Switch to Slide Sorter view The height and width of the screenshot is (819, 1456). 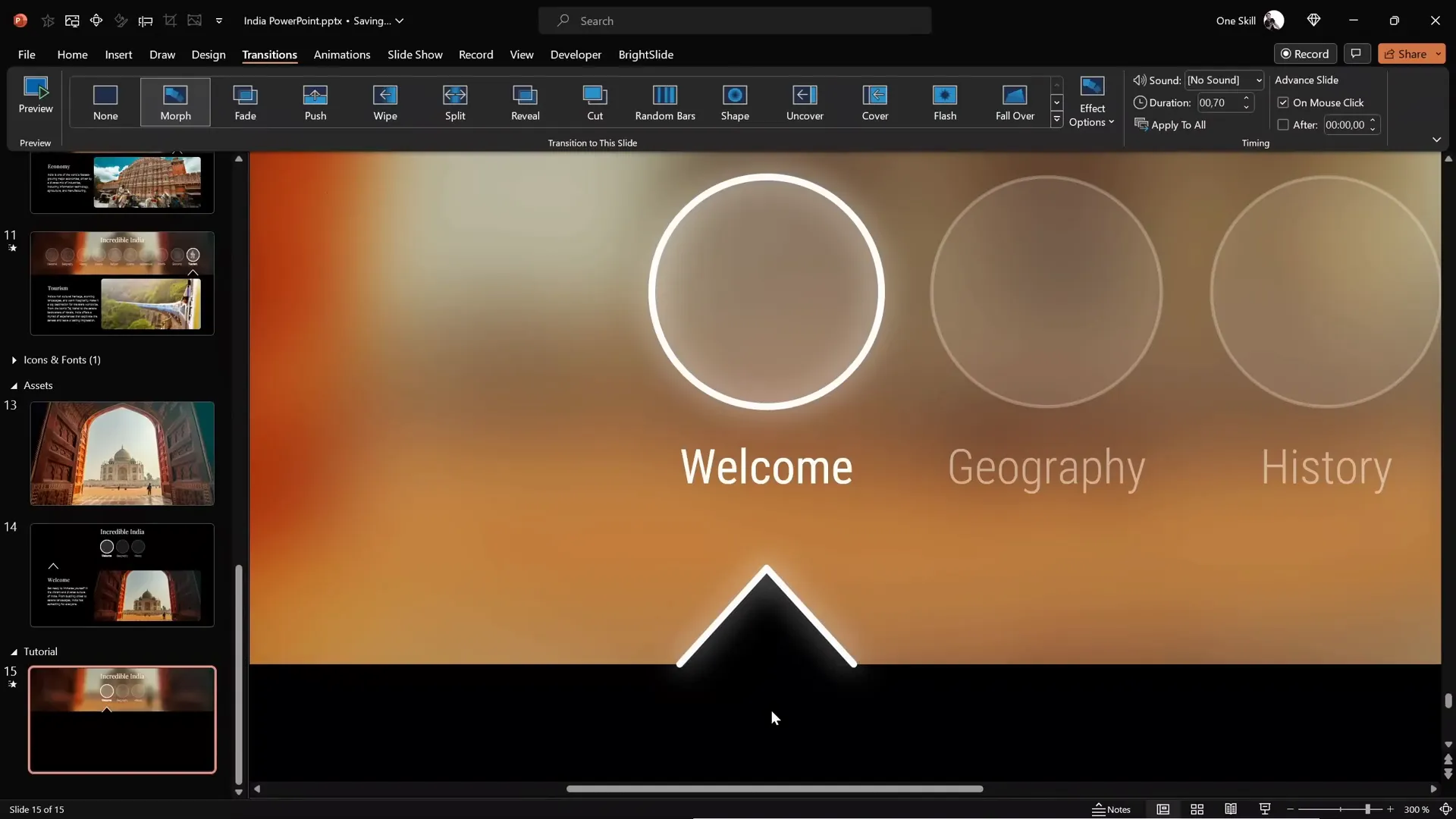point(1197,809)
